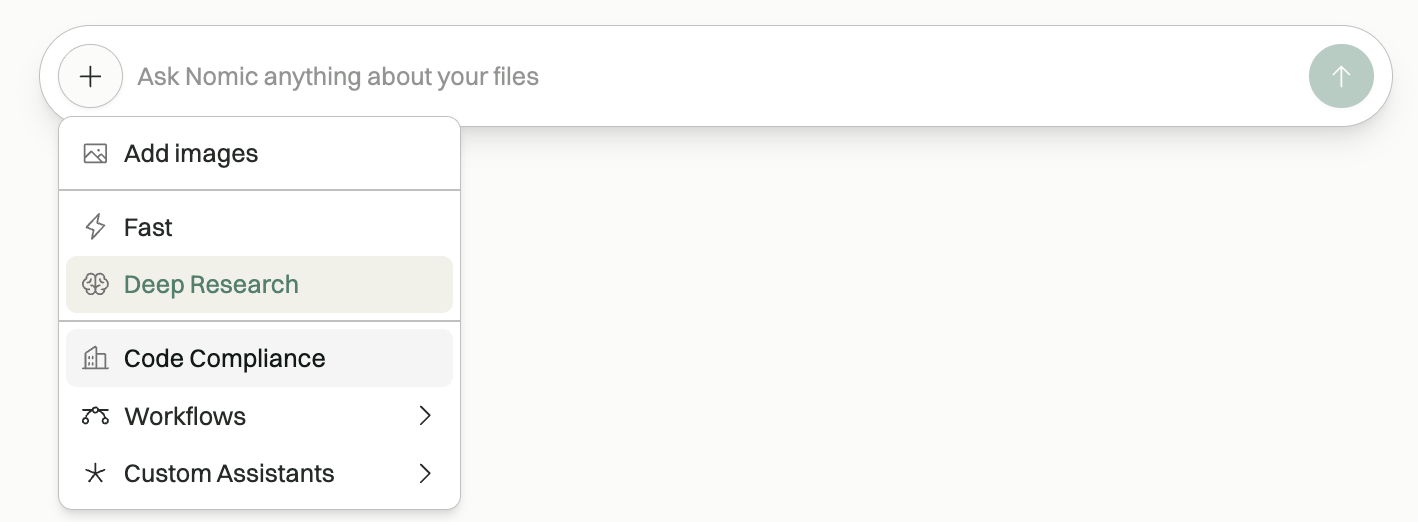The height and width of the screenshot is (522, 1418).
Task: Open the Custom Assistants entry
Action: tap(229, 473)
